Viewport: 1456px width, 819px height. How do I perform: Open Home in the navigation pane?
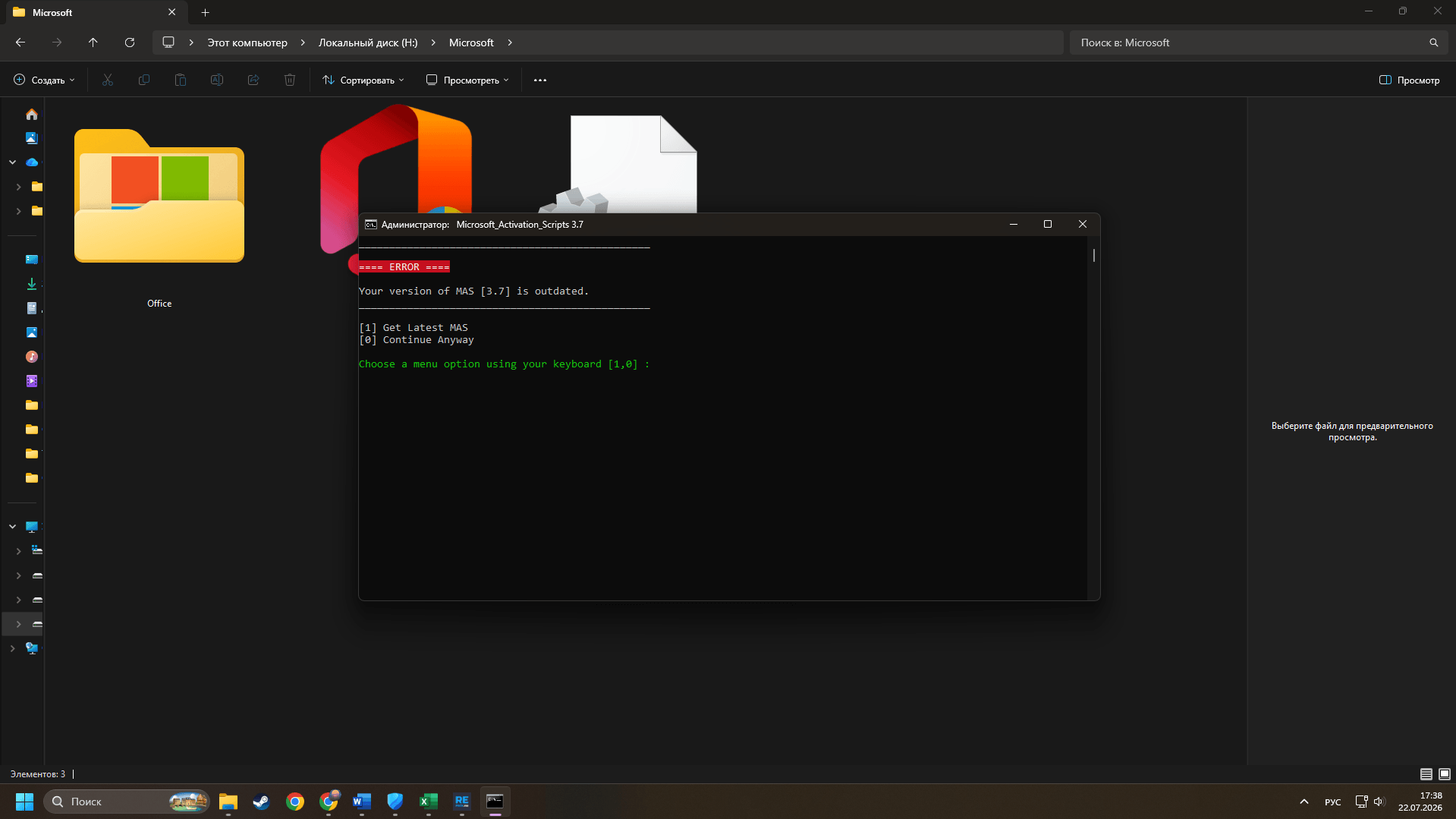tap(31, 115)
